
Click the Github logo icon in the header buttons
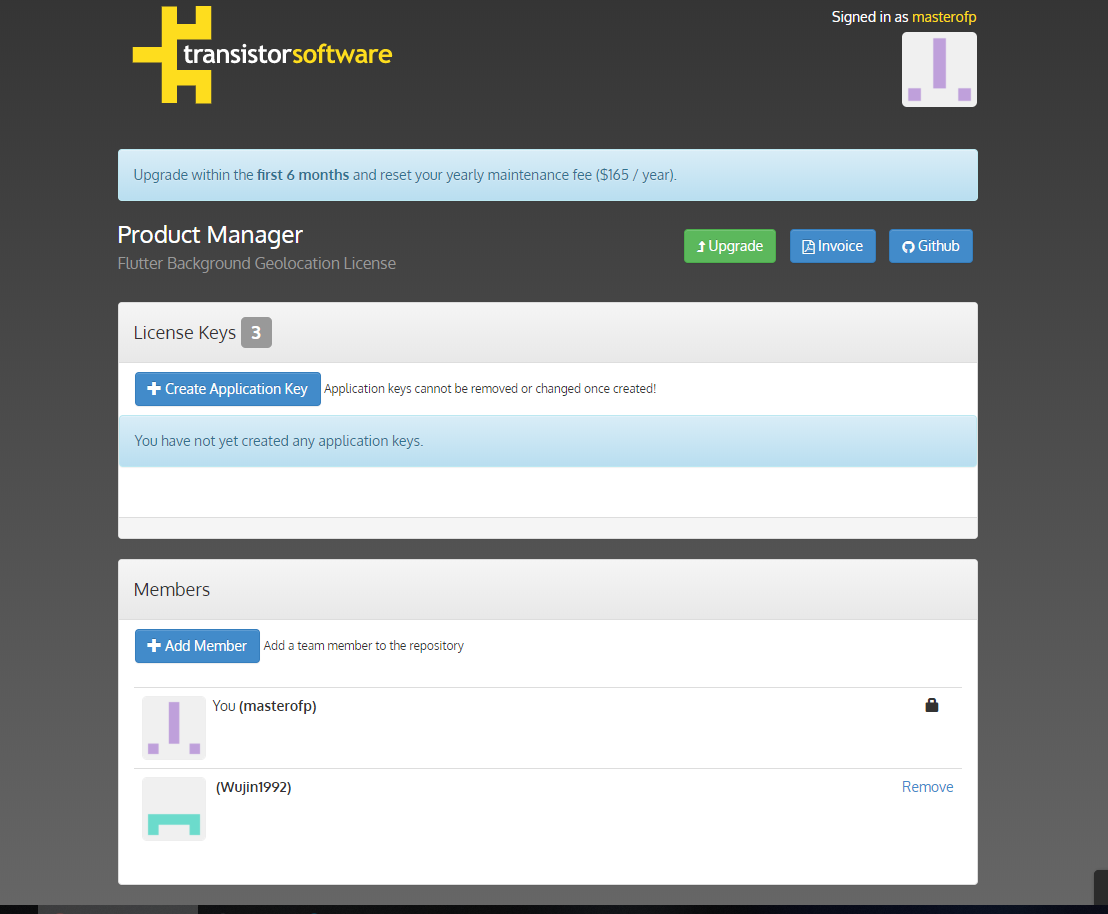point(909,245)
